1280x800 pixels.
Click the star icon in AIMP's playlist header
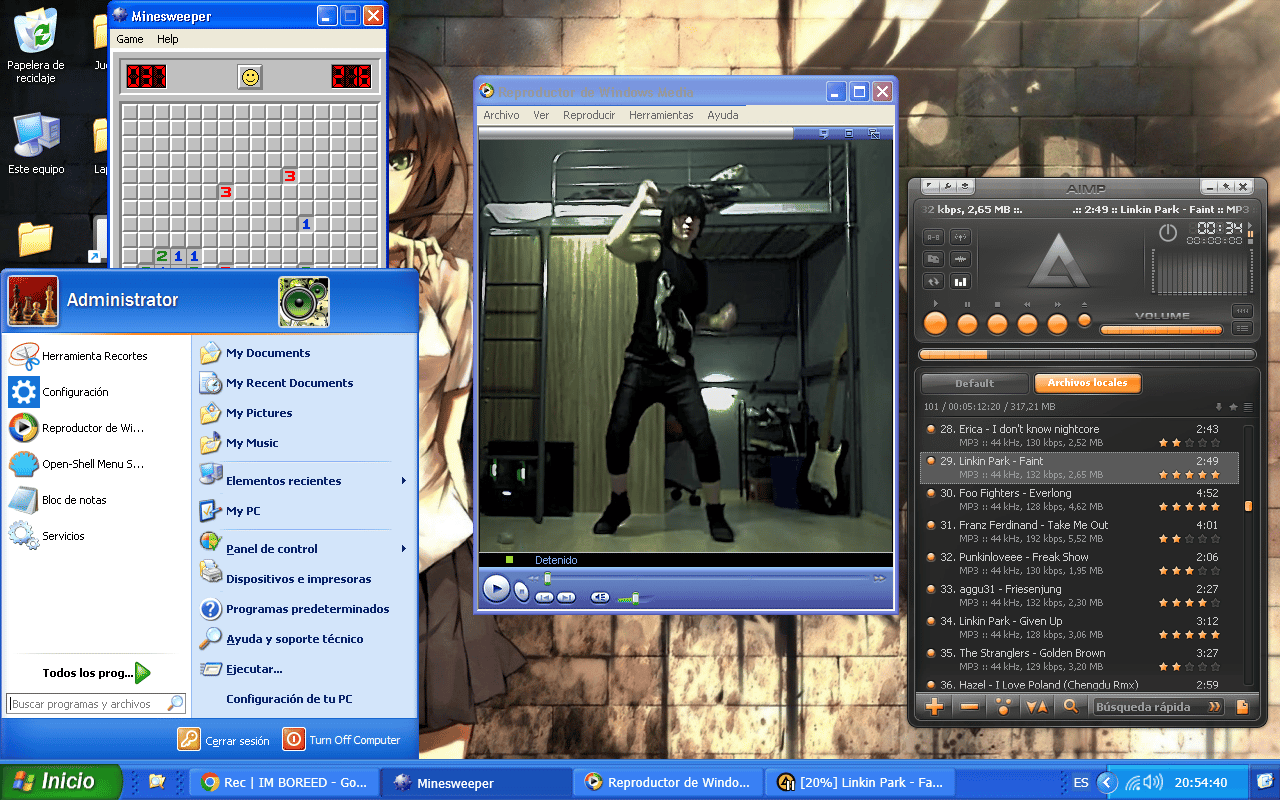click(x=1233, y=407)
